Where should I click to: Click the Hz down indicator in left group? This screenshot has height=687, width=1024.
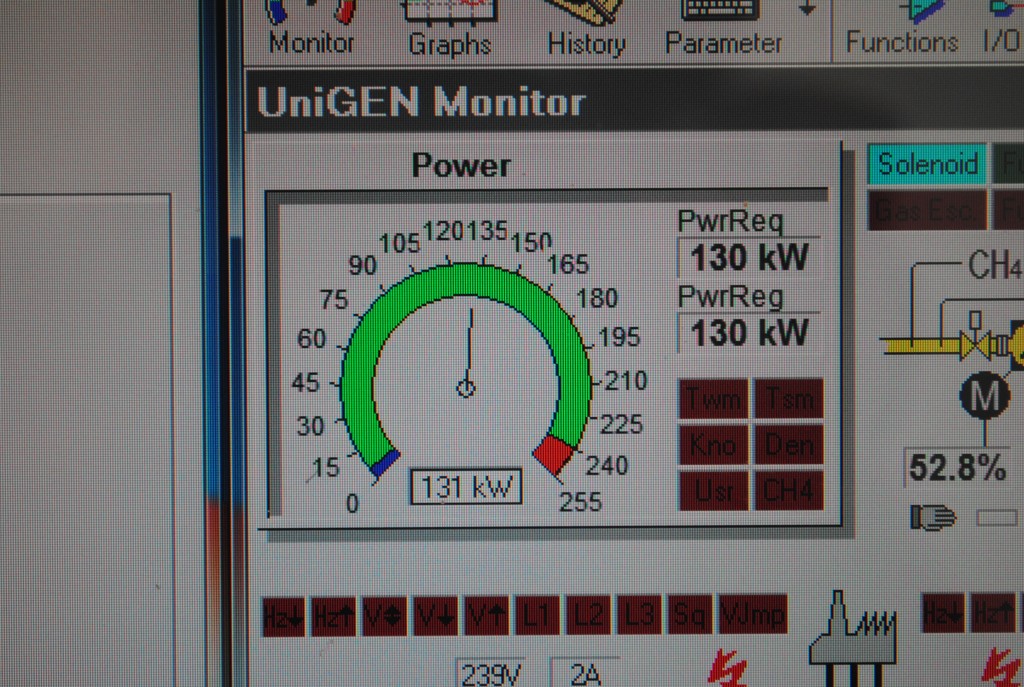tap(283, 615)
